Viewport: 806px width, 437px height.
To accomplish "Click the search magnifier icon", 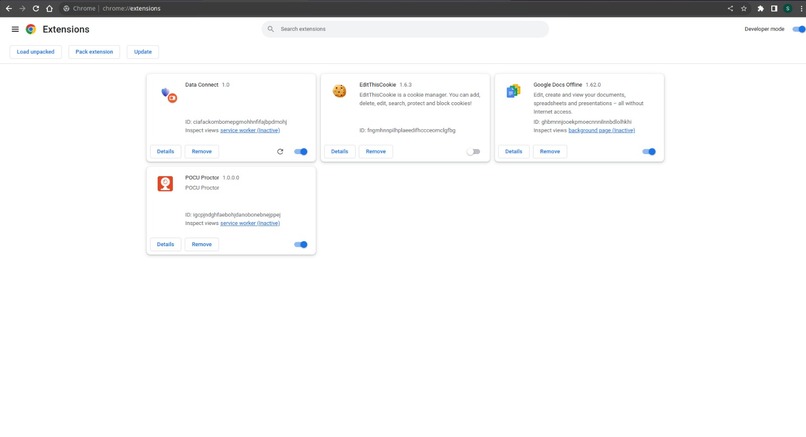I will (x=271, y=29).
